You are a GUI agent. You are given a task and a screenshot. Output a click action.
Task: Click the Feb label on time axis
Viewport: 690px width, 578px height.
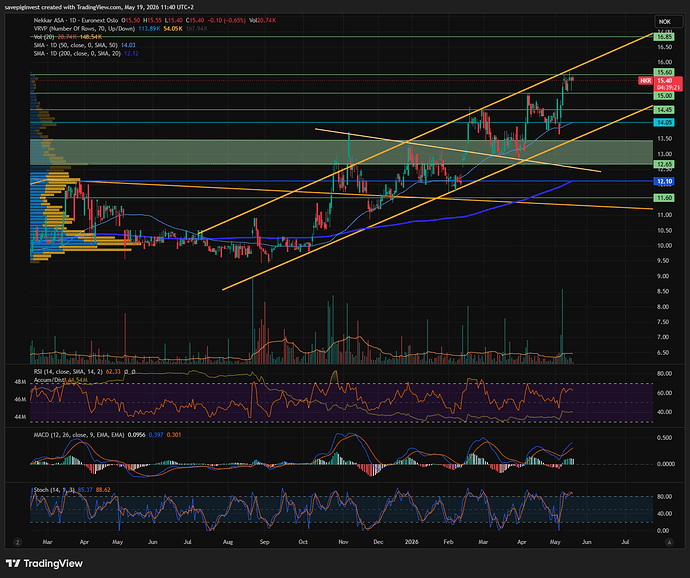click(448, 542)
